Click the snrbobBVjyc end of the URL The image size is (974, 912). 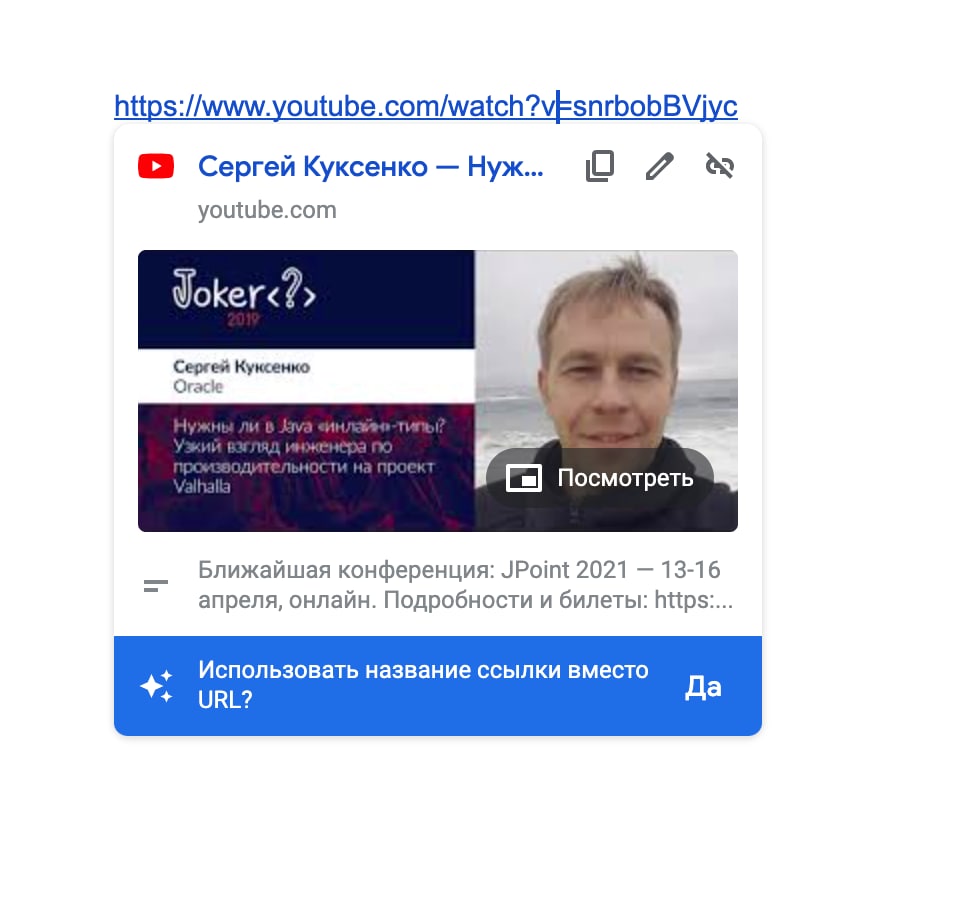(655, 106)
